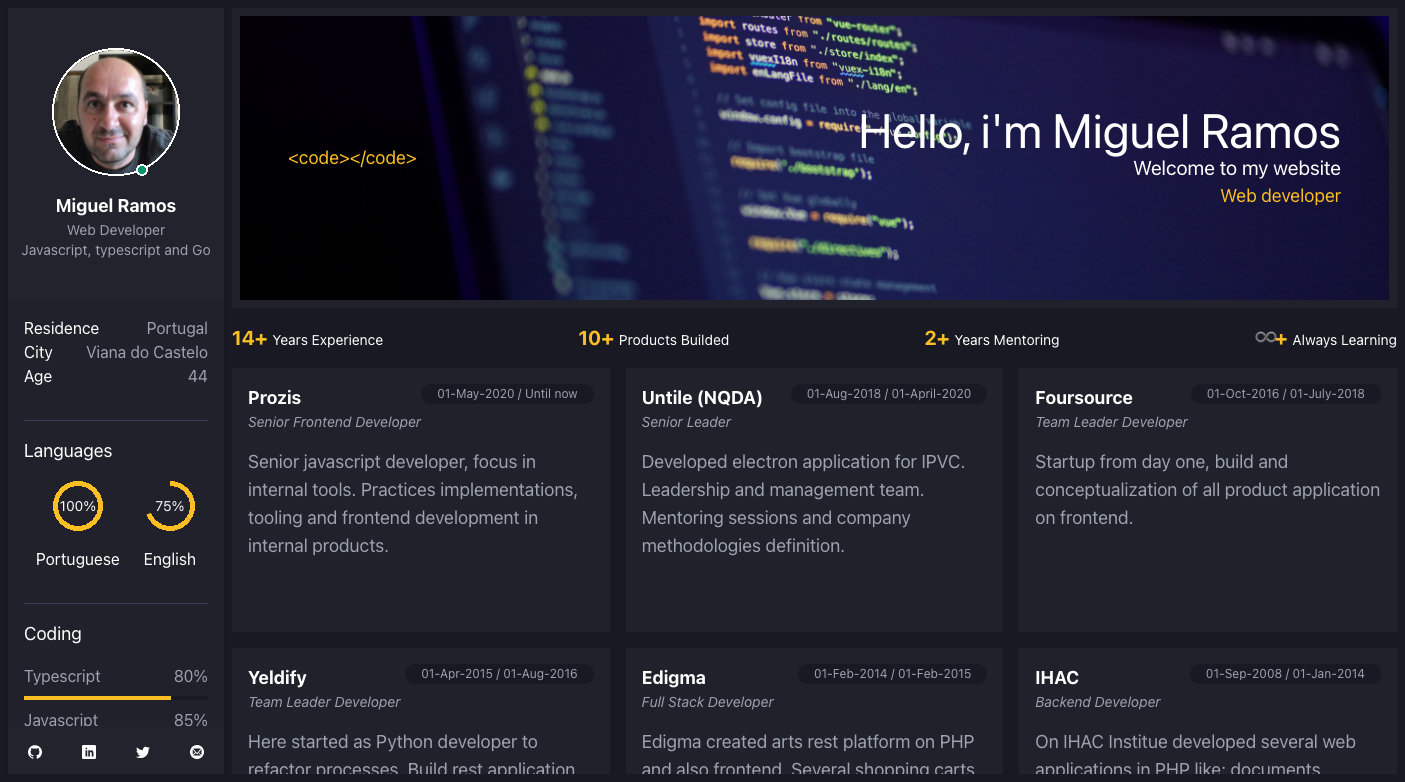Click the Portuguese 100% language ring

coord(78,506)
